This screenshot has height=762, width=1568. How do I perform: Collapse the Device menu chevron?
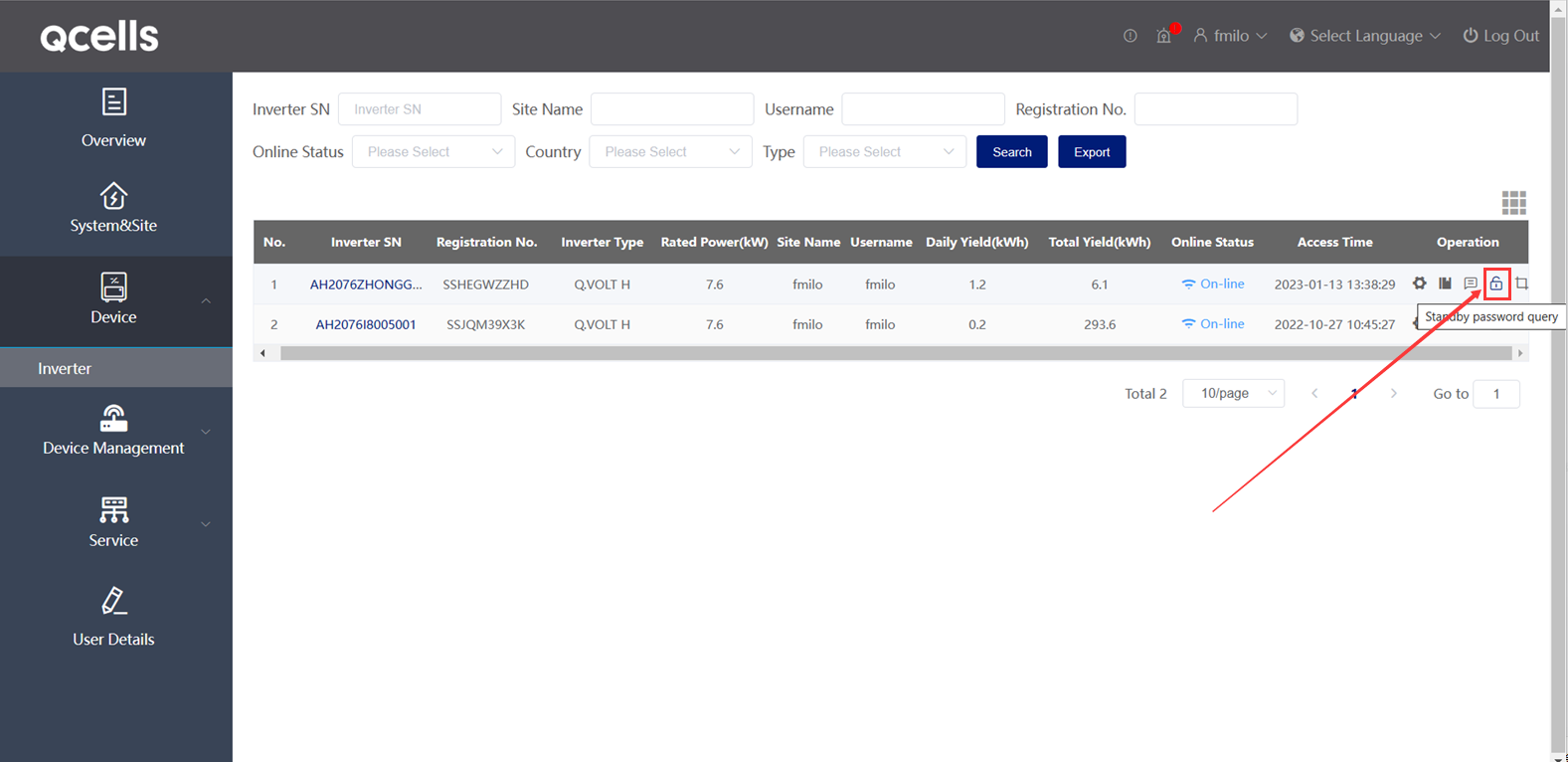(x=206, y=300)
